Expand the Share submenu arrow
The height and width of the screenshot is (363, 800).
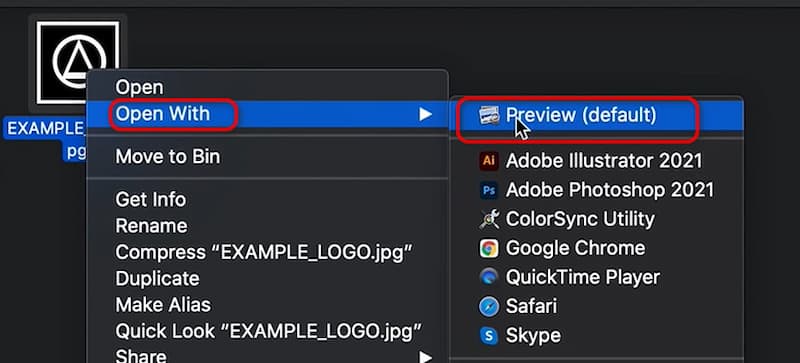[x=426, y=357]
